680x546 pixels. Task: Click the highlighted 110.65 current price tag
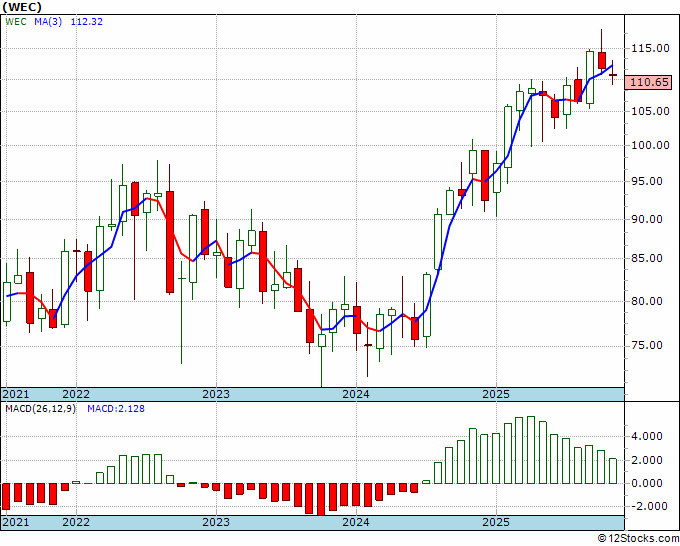(649, 82)
